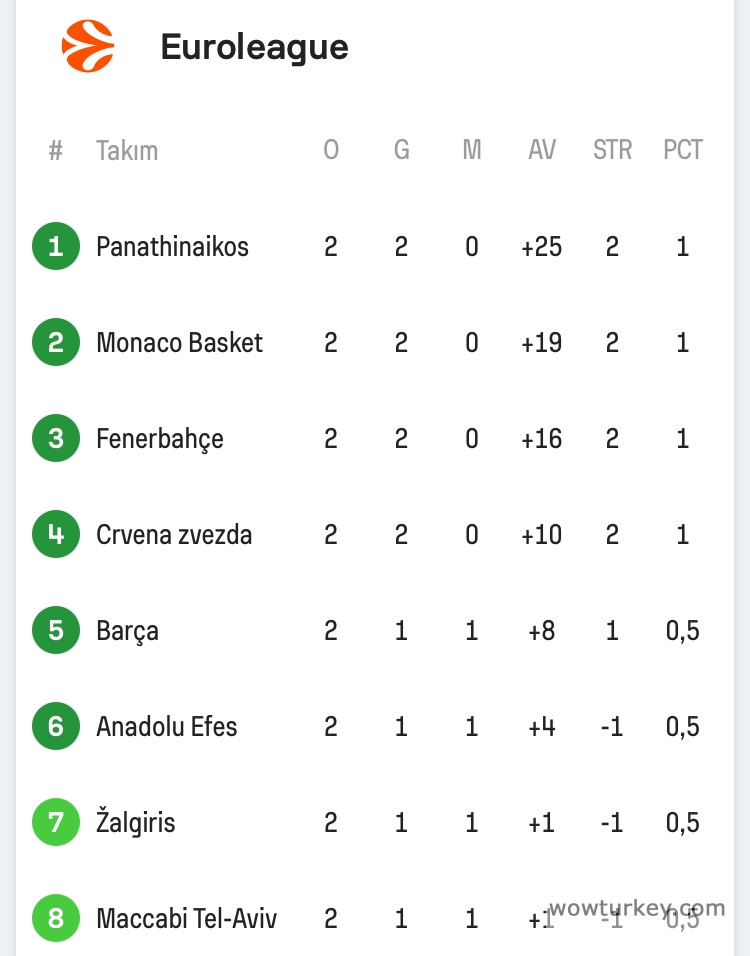Select Crvena zvezda in the standings
The width and height of the screenshot is (750, 956).
[174, 534]
